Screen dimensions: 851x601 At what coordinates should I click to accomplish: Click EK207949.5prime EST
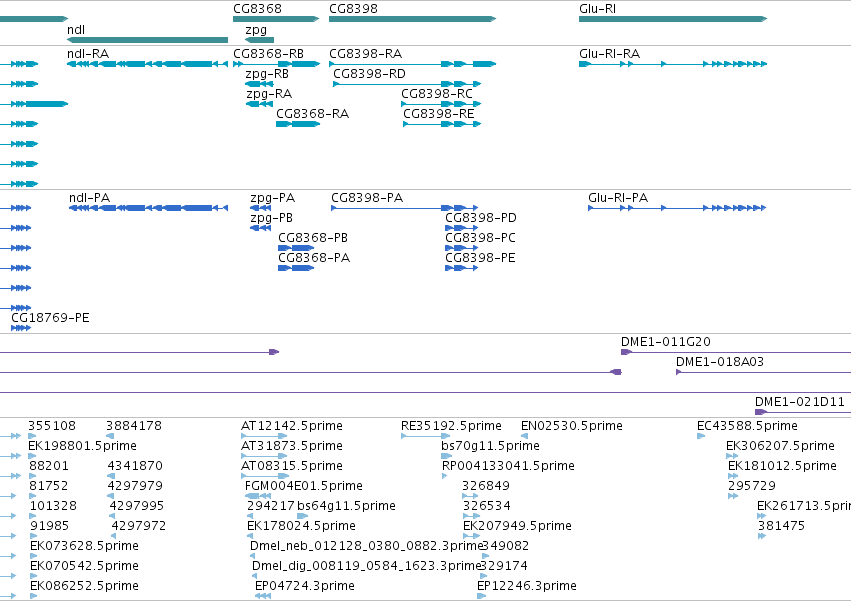[x=471, y=536]
